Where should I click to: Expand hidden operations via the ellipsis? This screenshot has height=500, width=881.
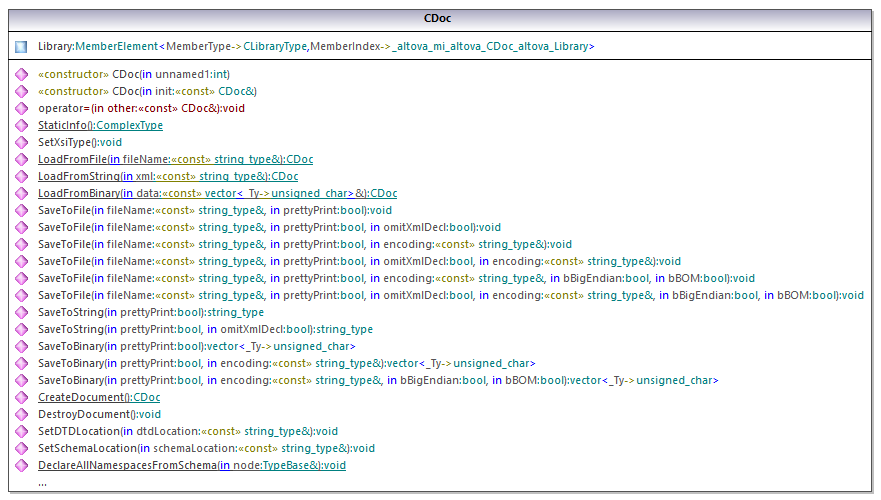(x=42, y=482)
